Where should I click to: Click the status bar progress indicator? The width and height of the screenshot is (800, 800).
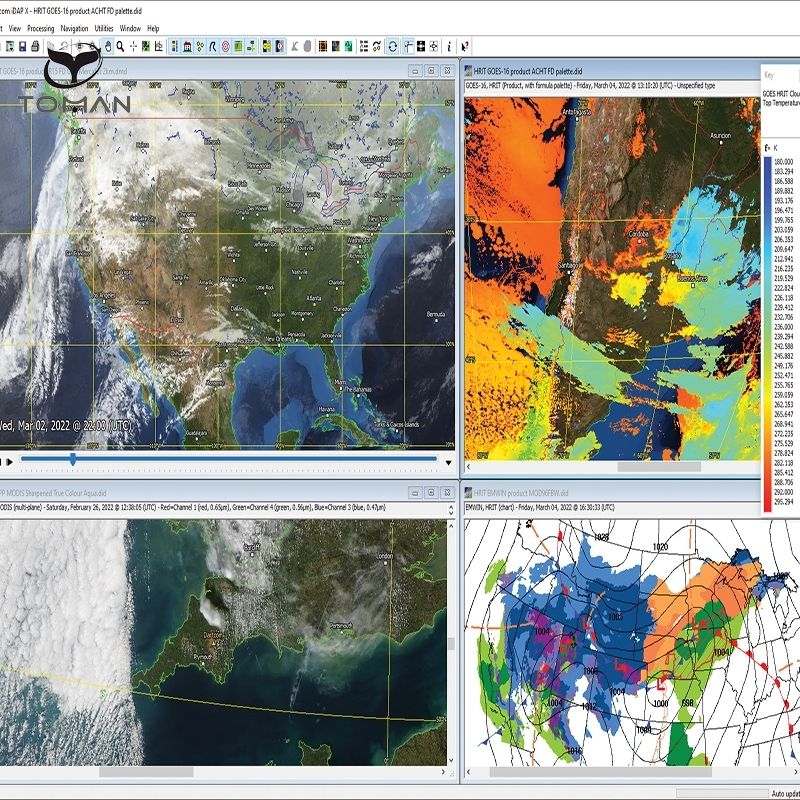pyautogui.click(x=721, y=793)
